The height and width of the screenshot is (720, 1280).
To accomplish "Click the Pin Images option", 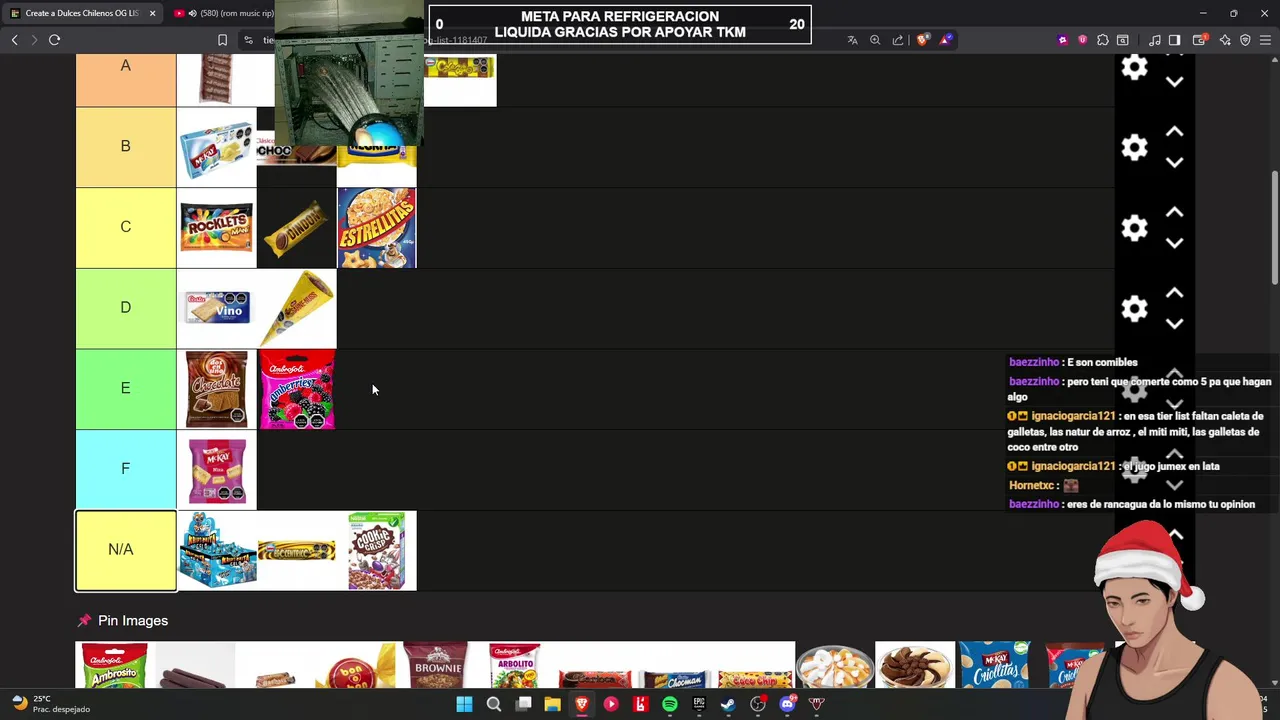I will (x=122, y=621).
